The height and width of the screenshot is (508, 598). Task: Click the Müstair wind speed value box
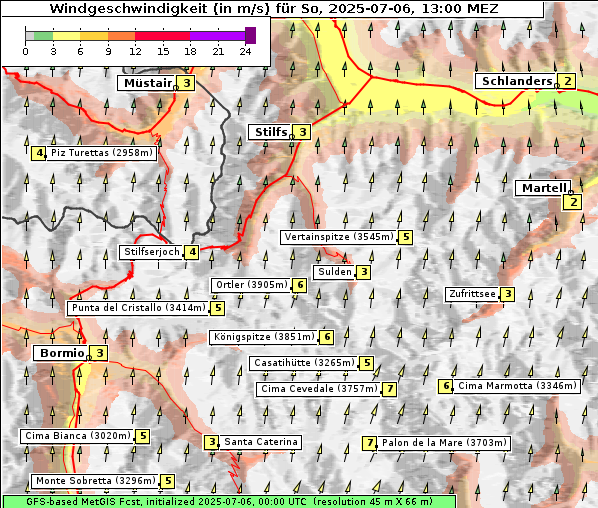click(x=186, y=83)
